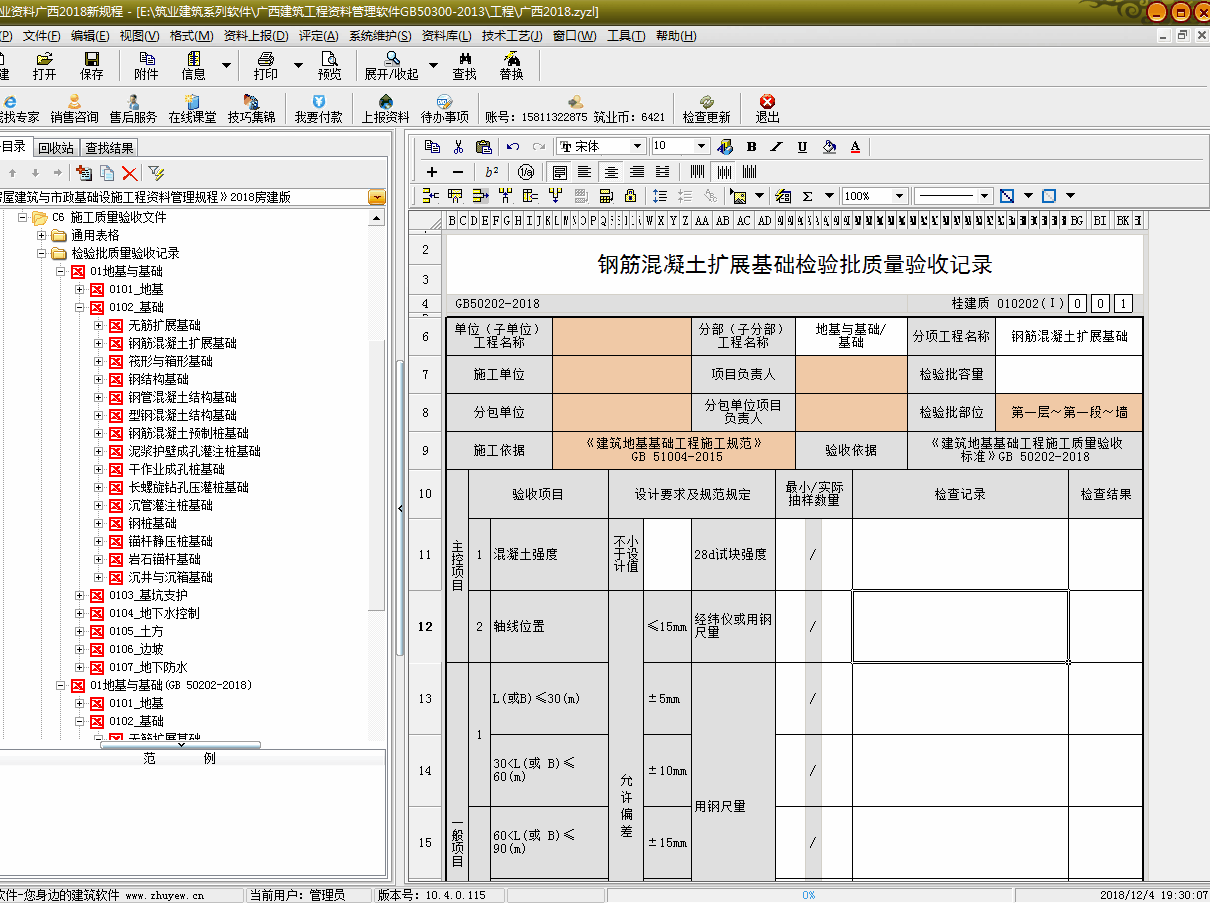1210x903 pixels.
Task: Expand the 0103_基坑支护 tree node
Action: point(80,595)
